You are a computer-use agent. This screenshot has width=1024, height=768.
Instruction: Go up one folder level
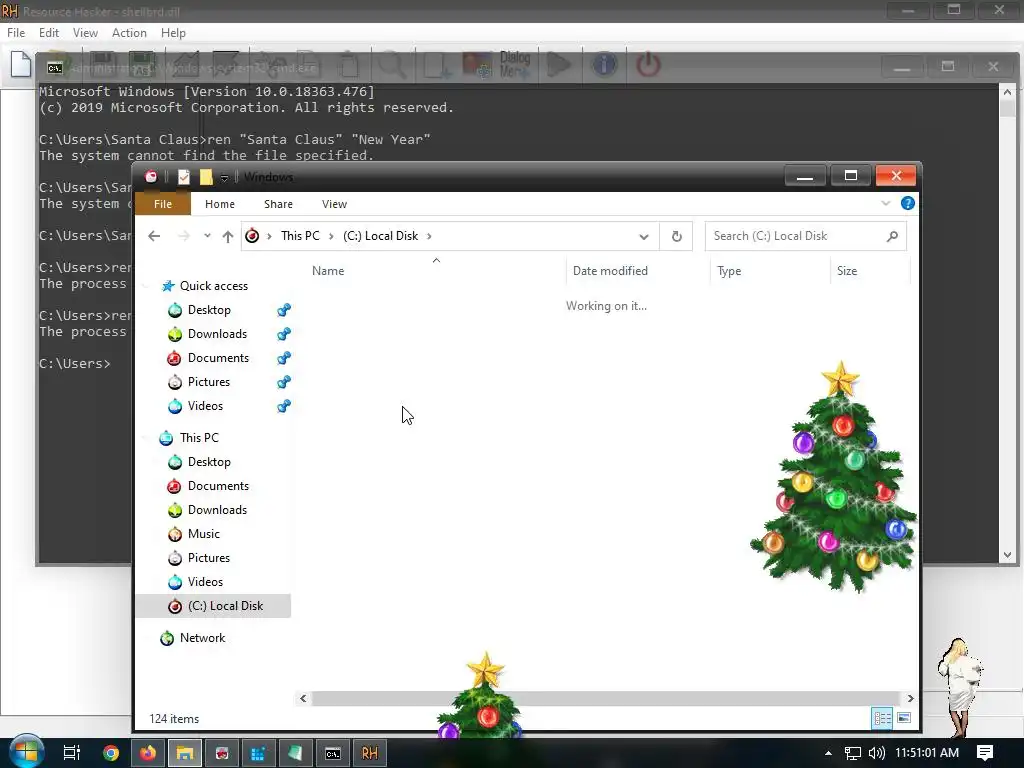click(x=227, y=236)
